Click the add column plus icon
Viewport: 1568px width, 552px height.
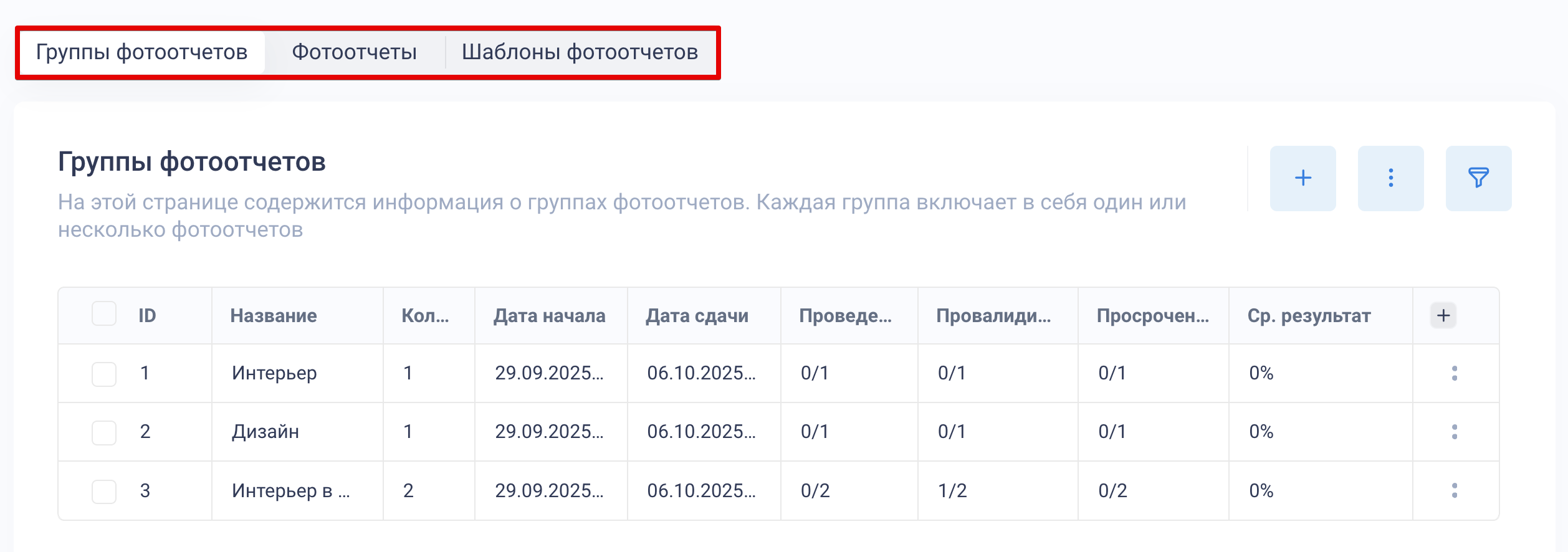pyautogui.click(x=1443, y=315)
